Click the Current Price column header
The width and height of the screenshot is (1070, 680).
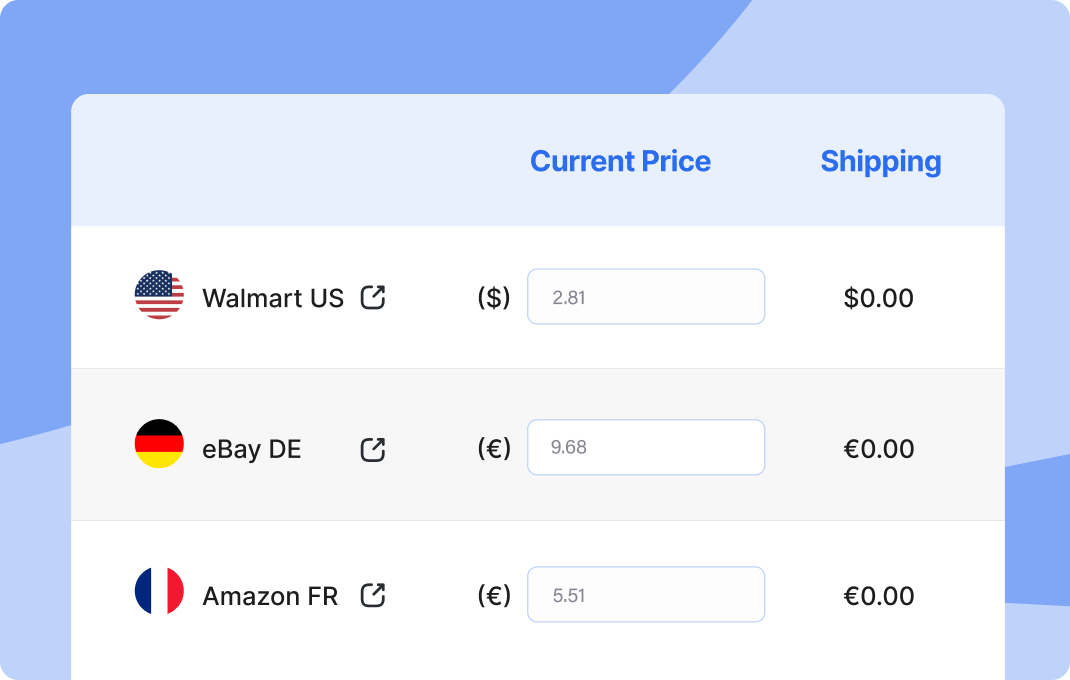(620, 161)
